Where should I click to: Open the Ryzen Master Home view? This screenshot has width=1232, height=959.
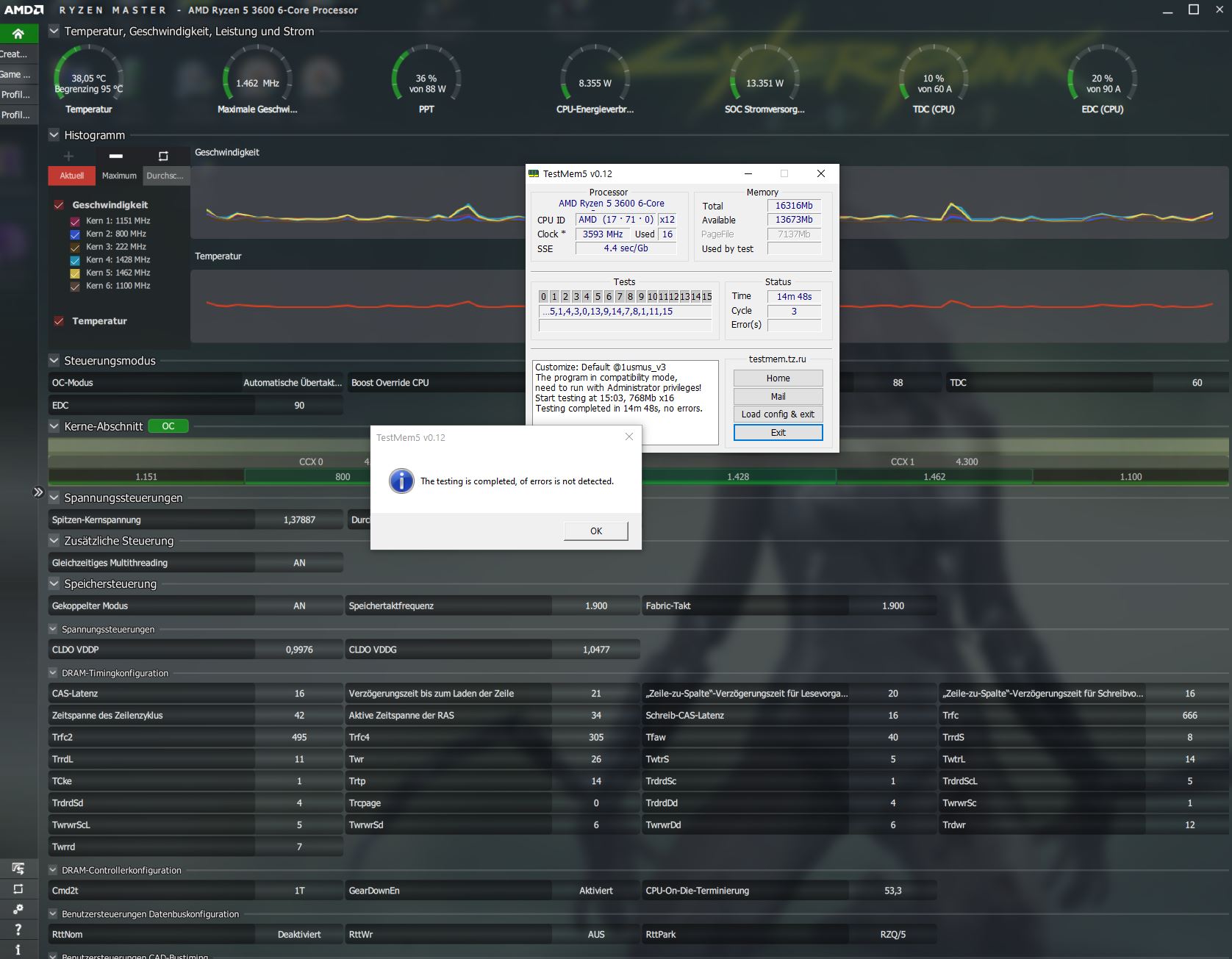click(x=18, y=34)
